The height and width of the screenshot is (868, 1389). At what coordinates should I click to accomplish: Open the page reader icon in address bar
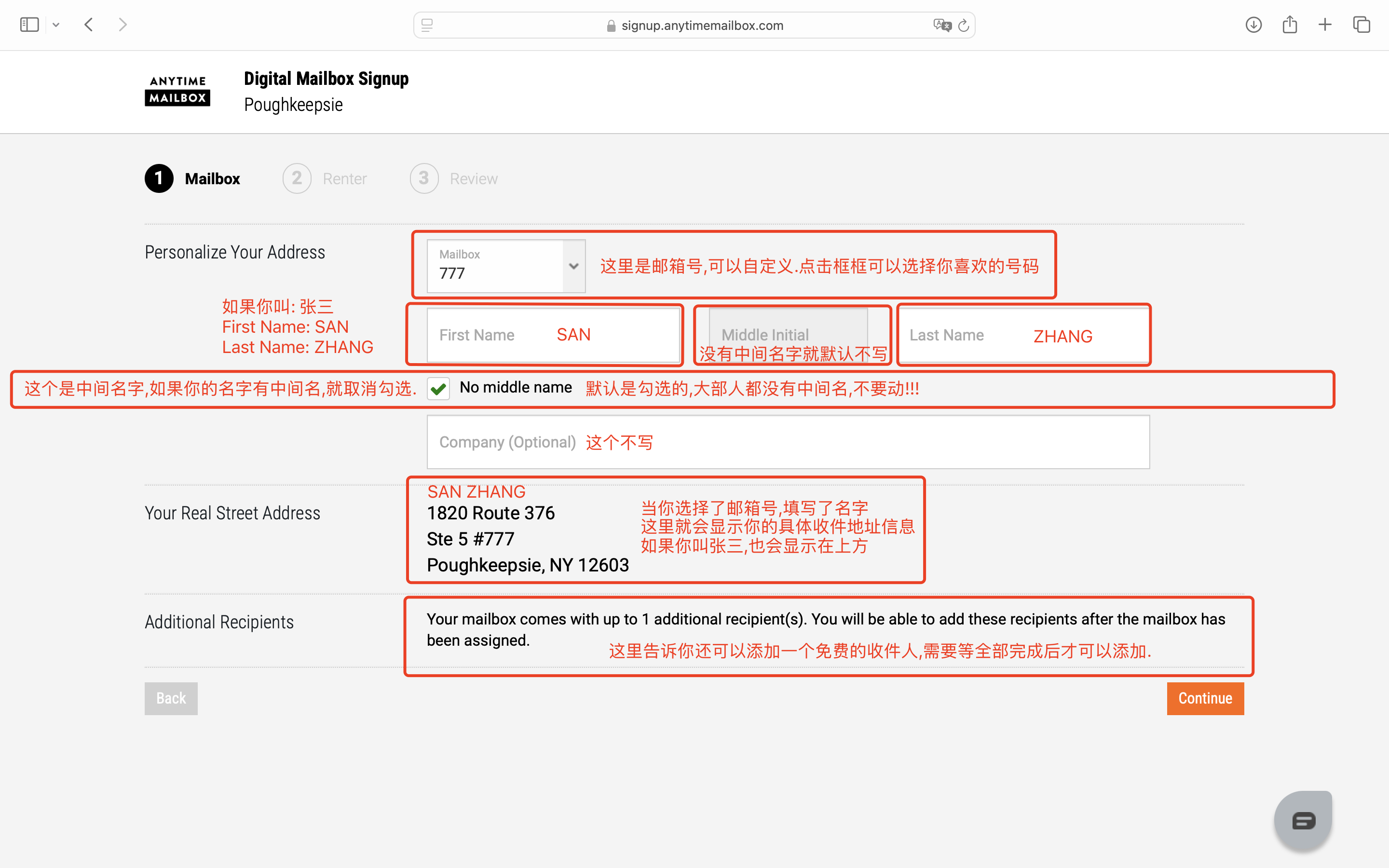(x=427, y=25)
